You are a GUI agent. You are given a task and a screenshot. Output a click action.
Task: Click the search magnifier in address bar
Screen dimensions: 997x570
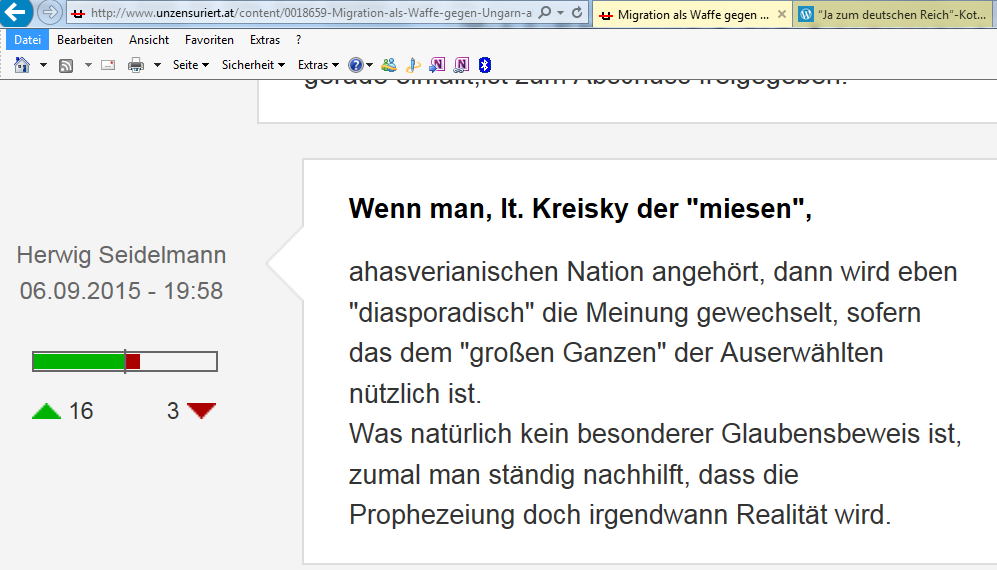coord(545,14)
